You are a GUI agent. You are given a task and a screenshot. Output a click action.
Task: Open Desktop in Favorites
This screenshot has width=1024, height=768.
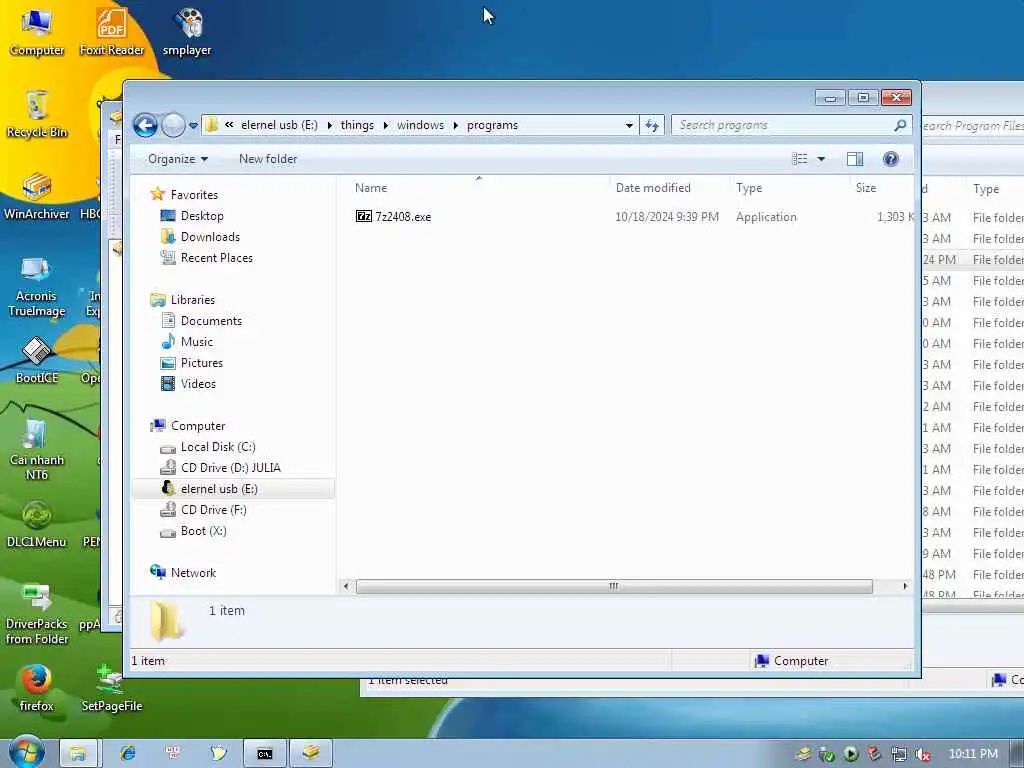click(x=202, y=216)
